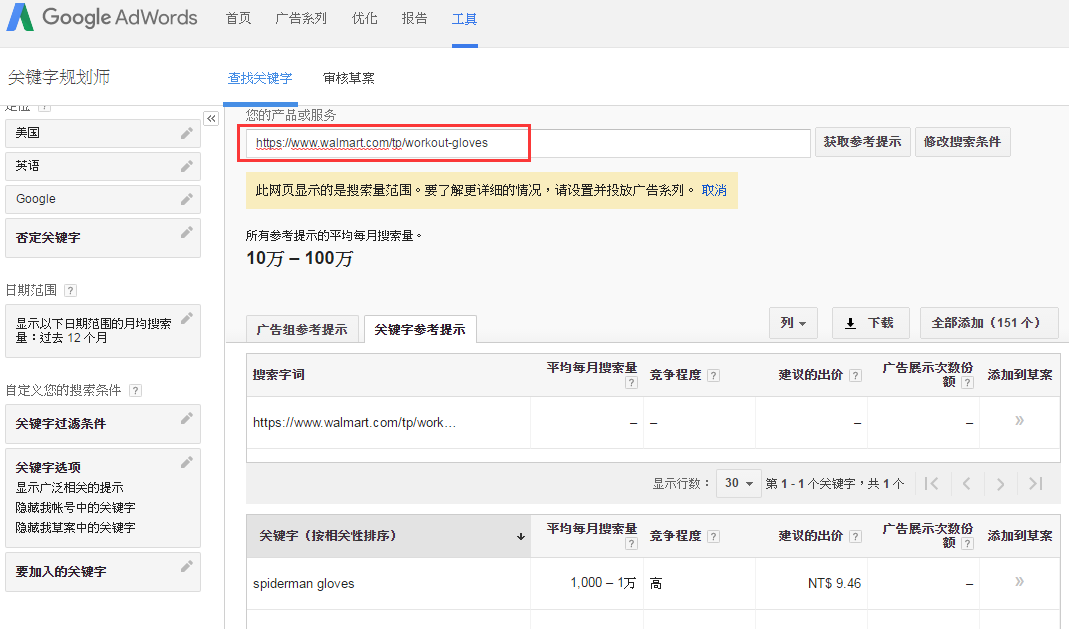Open help for 广告展示次数份额 in search-term table

(967, 382)
